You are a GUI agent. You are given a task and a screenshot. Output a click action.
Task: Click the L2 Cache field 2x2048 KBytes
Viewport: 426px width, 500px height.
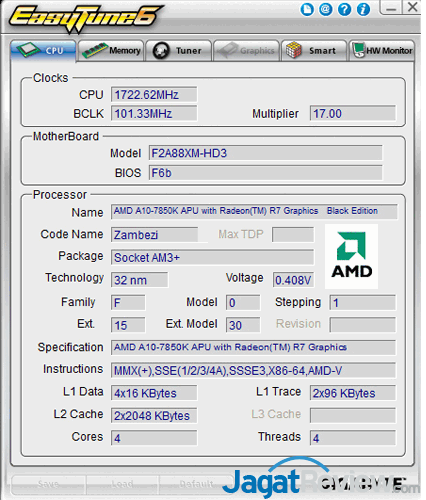coord(154,416)
